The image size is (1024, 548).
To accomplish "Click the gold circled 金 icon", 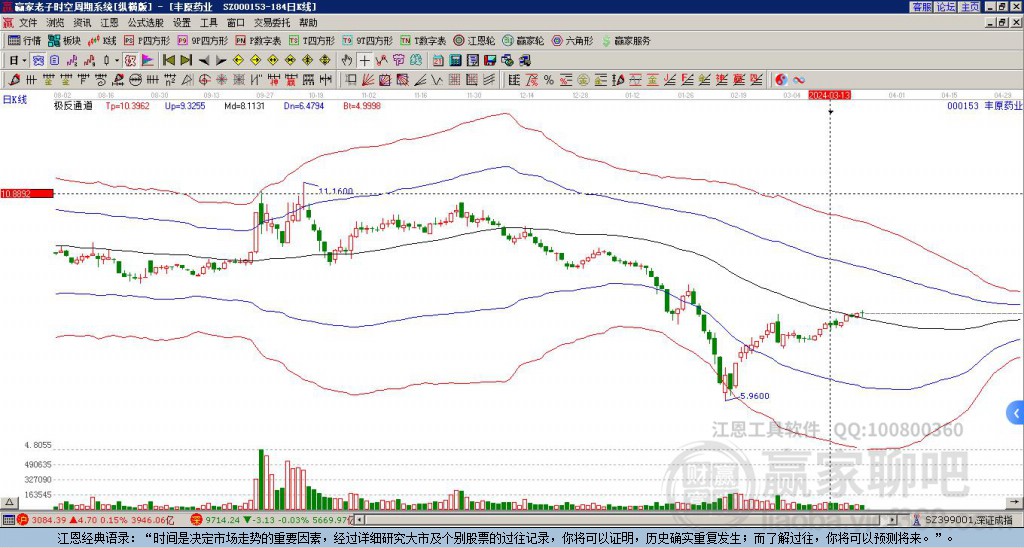I will (583, 80).
